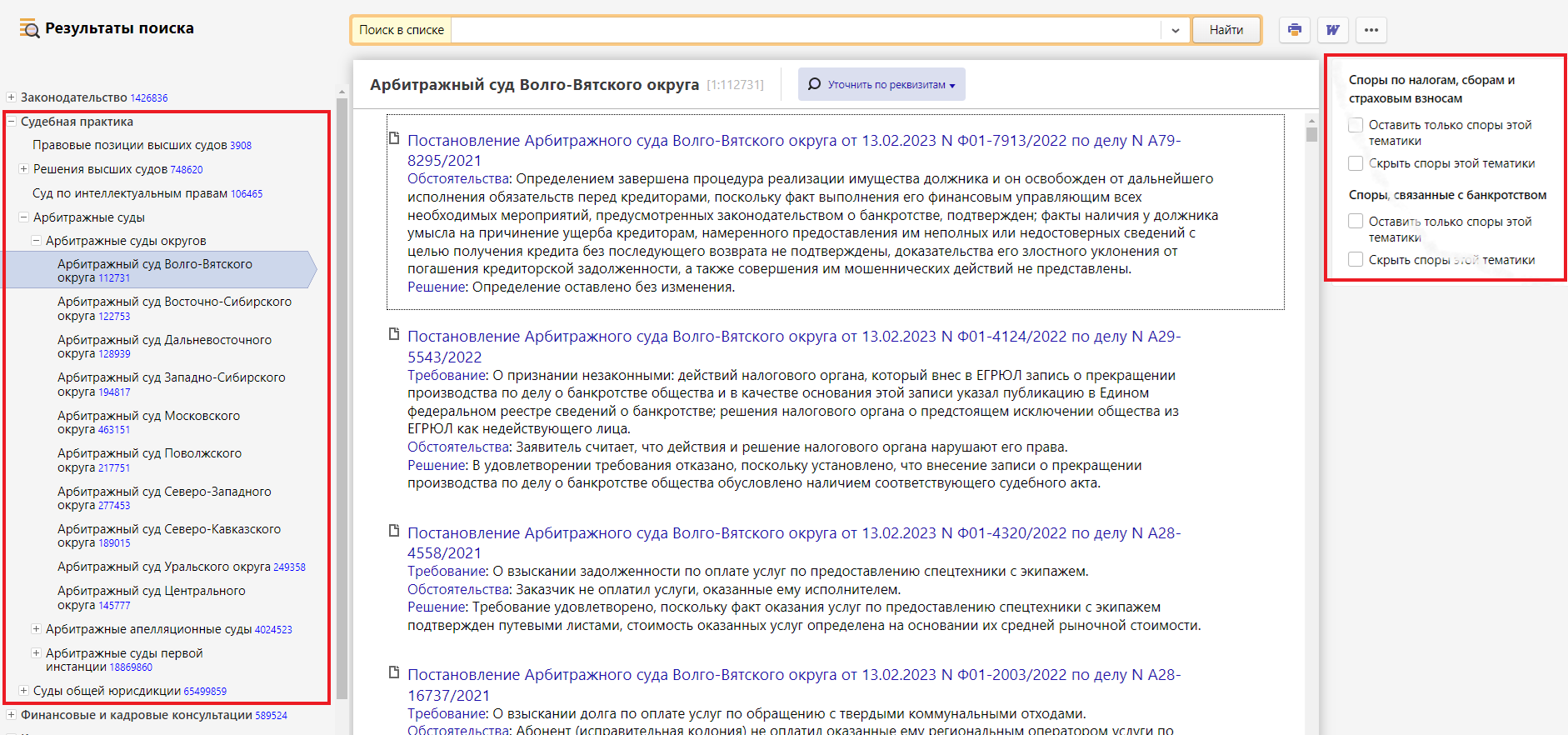Check 'Скрыть споры этой тематики' under tax disputes
Screen dimensions: 1568x735
coord(1356,163)
